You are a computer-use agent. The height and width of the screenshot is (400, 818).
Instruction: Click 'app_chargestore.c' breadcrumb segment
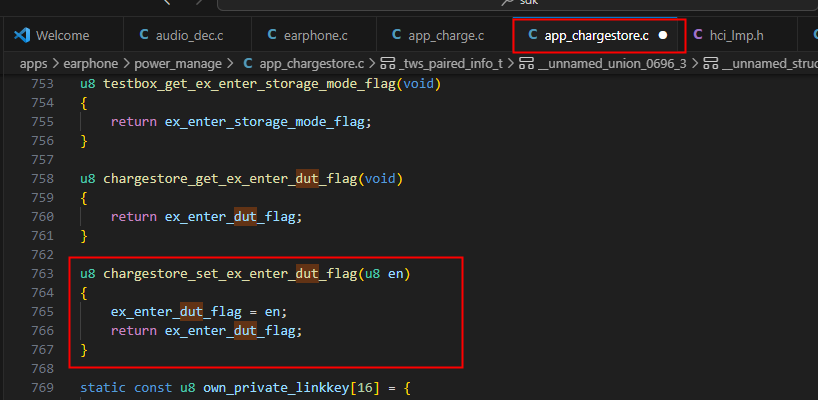pos(311,64)
